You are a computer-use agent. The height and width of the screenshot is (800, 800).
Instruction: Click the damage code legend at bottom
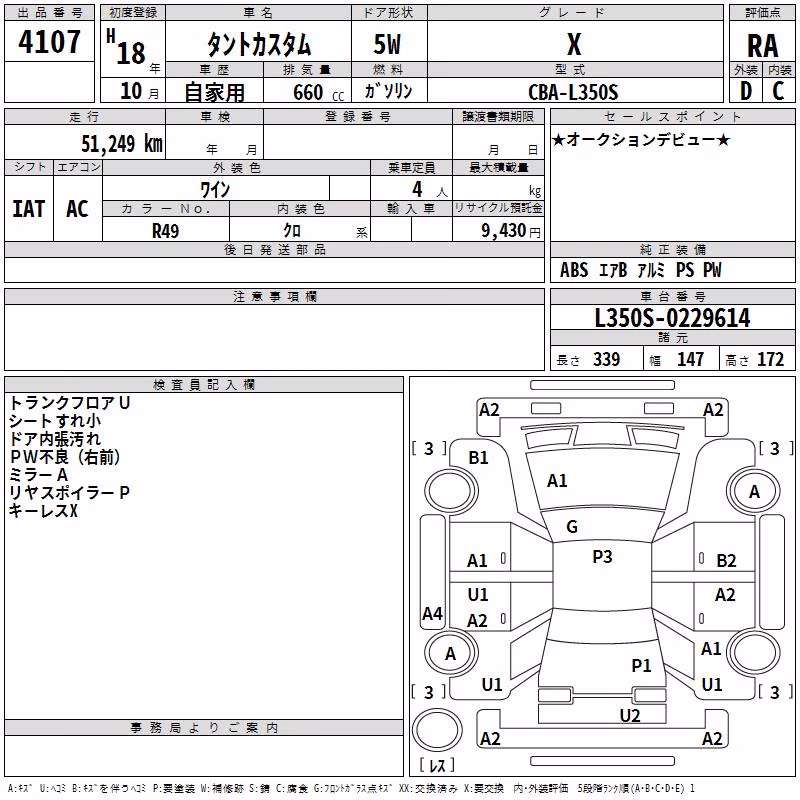[352, 788]
